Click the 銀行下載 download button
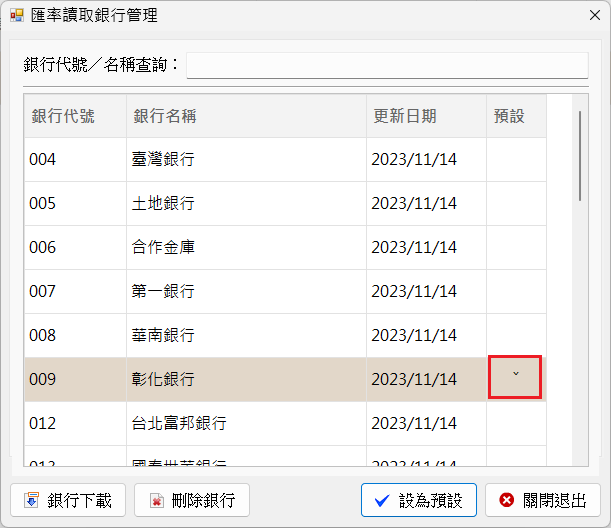The image size is (611, 528). pyautogui.click(x=68, y=500)
